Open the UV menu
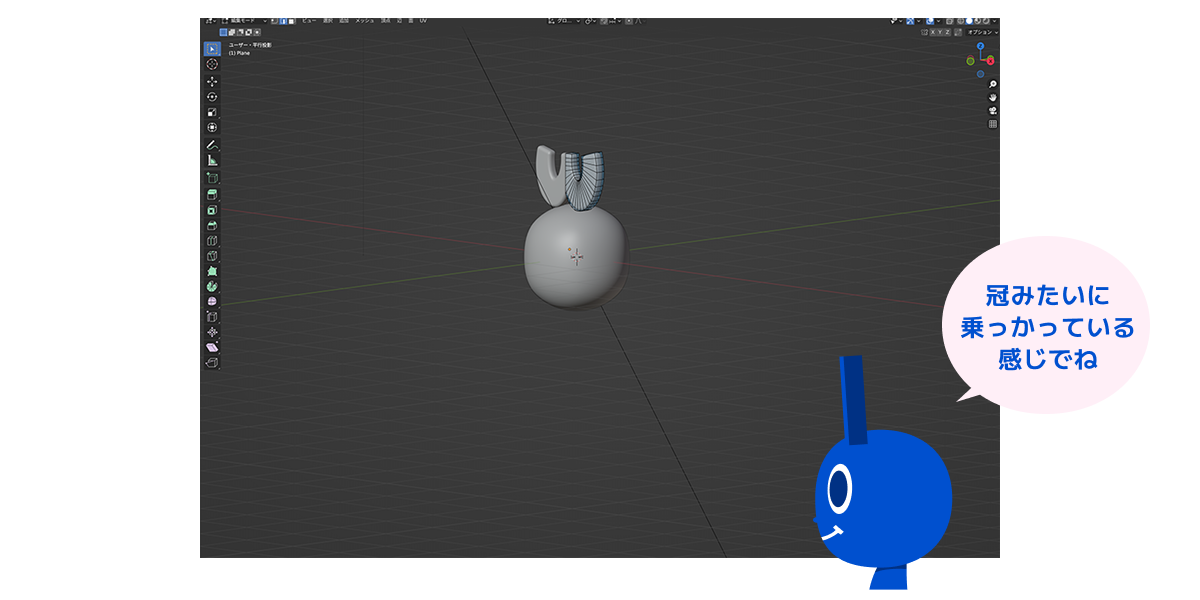This screenshot has width=1200, height=600. (x=423, y=20)
